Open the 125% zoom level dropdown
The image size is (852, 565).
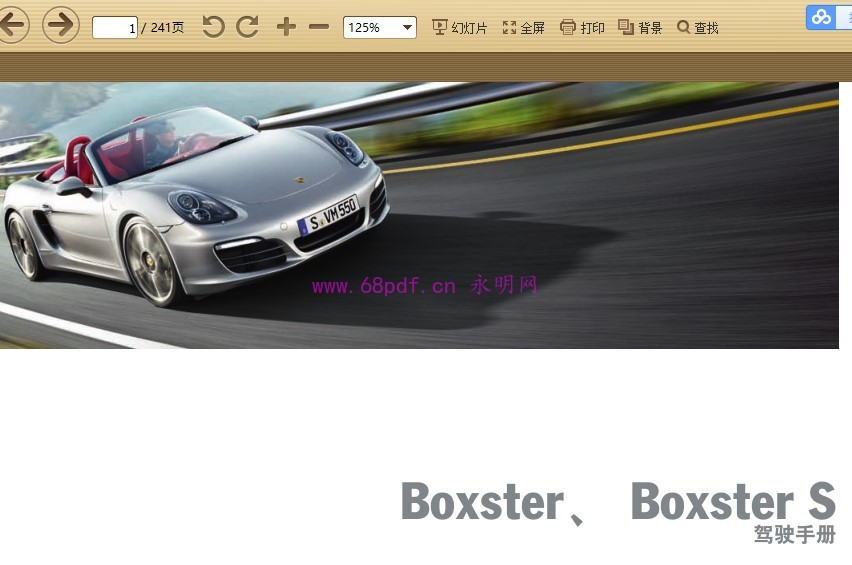click(x=380, y=27)
